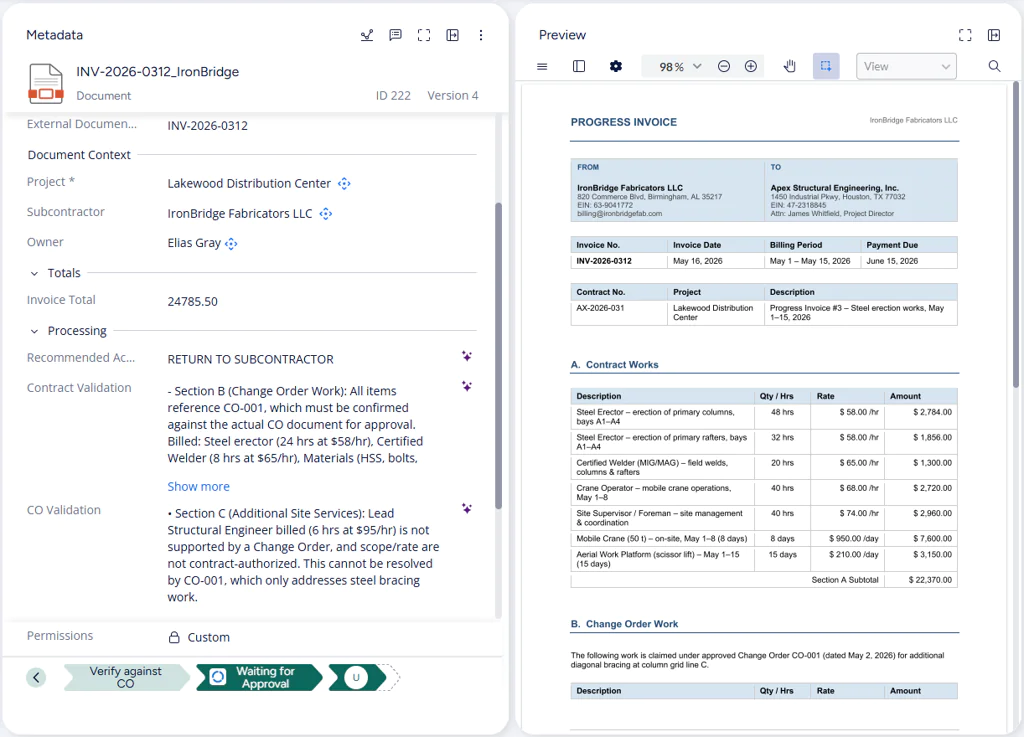Open the Metadata three-dot more menu

point(481,35)
